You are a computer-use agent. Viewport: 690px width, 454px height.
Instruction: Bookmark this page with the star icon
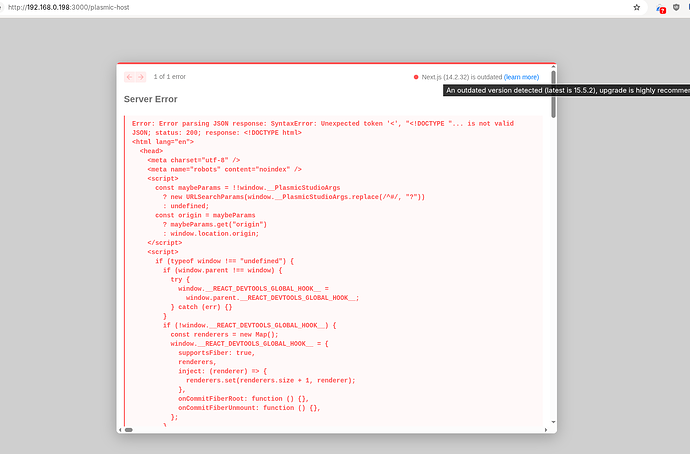(637, 7)
